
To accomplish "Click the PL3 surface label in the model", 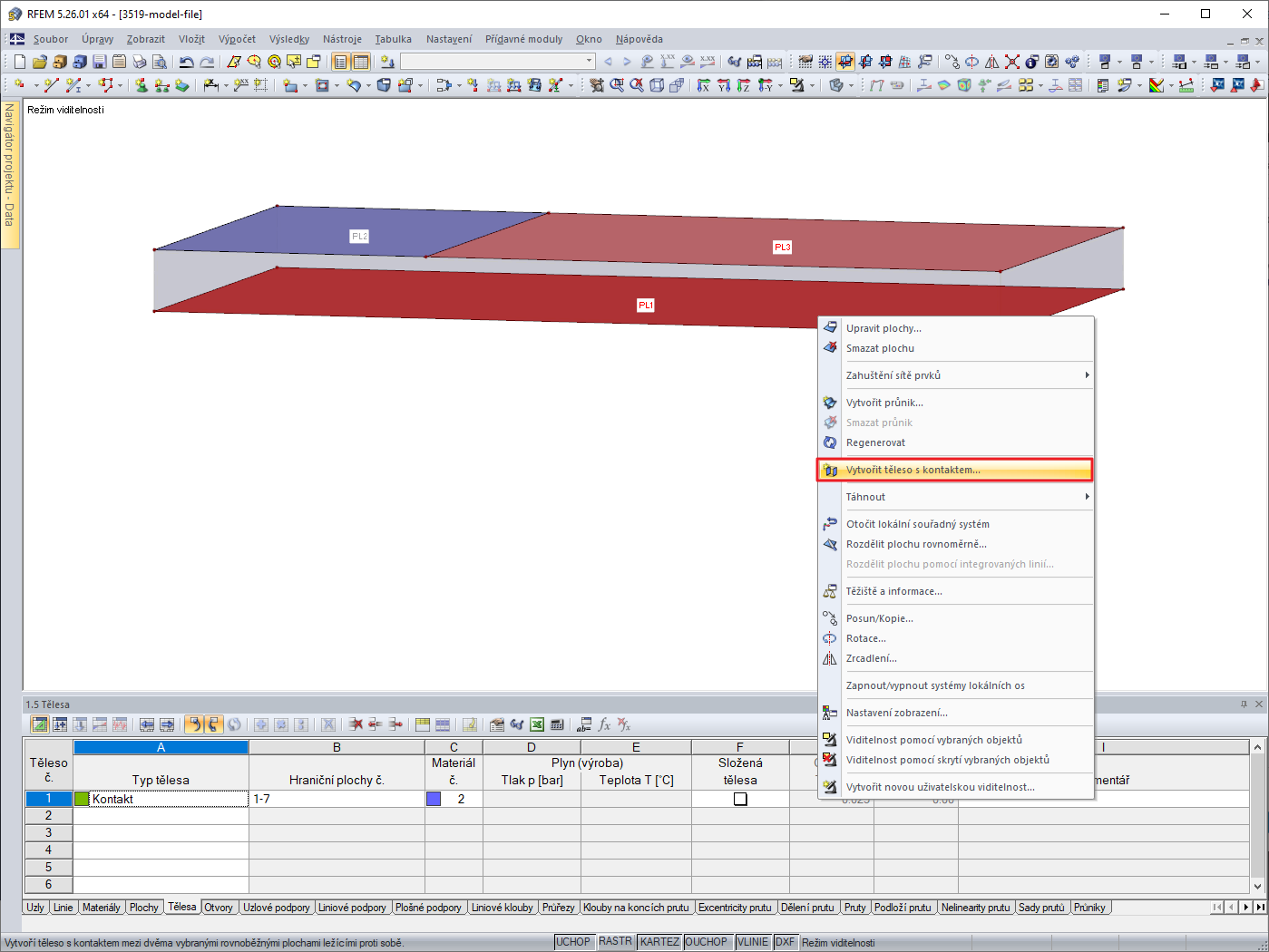I will point(782,247).
